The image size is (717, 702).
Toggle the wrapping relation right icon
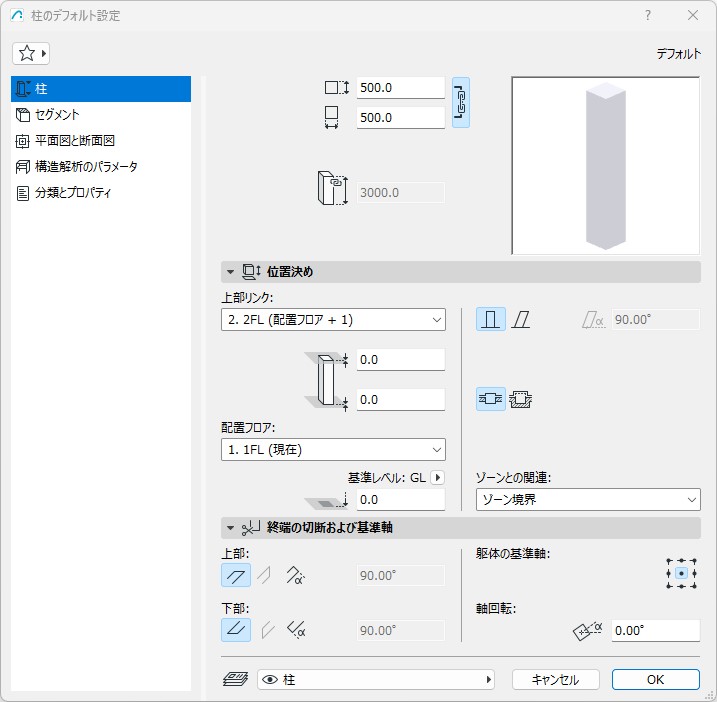[x=521, y=399]
